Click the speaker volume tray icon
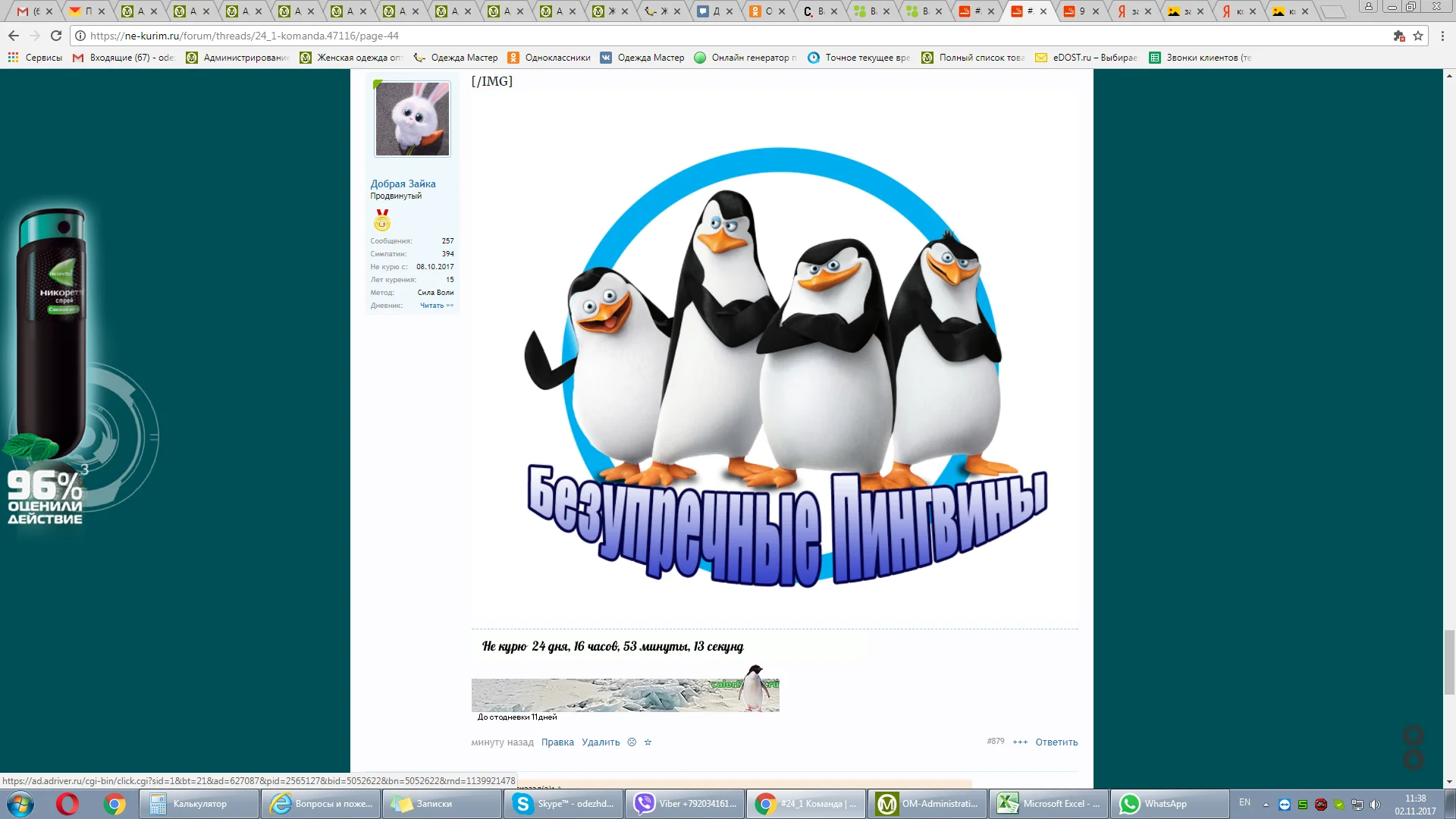The height and width of the screenshot is (819, 1456). (1376, 805)
